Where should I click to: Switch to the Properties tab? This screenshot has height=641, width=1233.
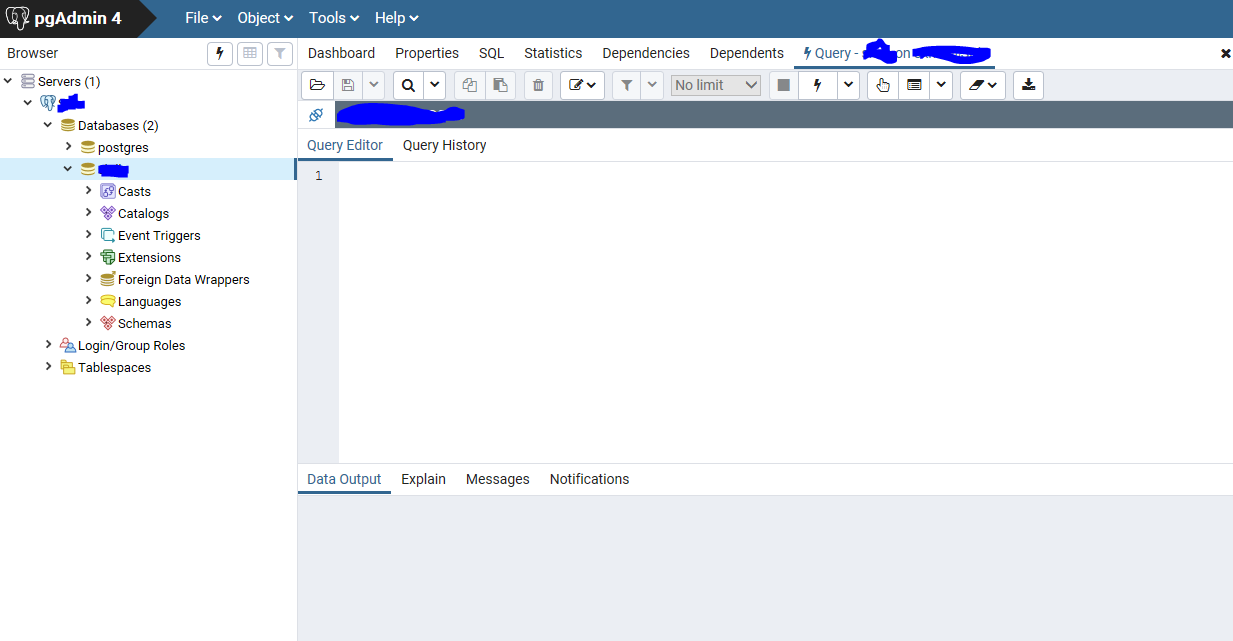[x=427, y=53]
